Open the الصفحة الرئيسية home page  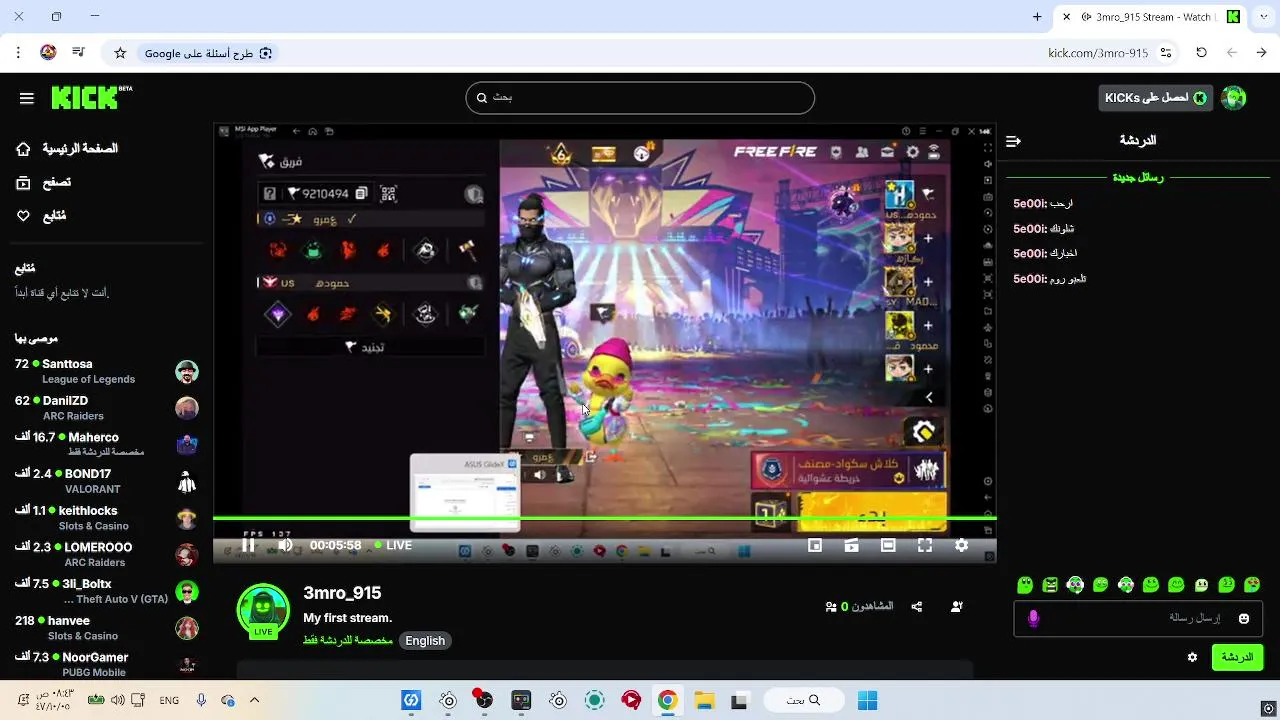pos(67,149)
